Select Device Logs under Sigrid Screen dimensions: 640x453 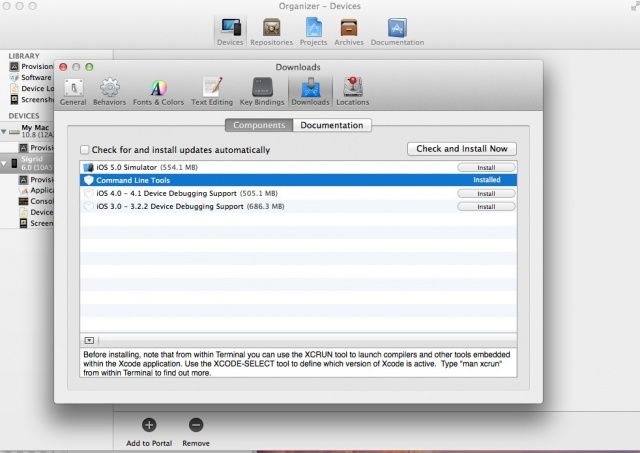tap(36, 212)
